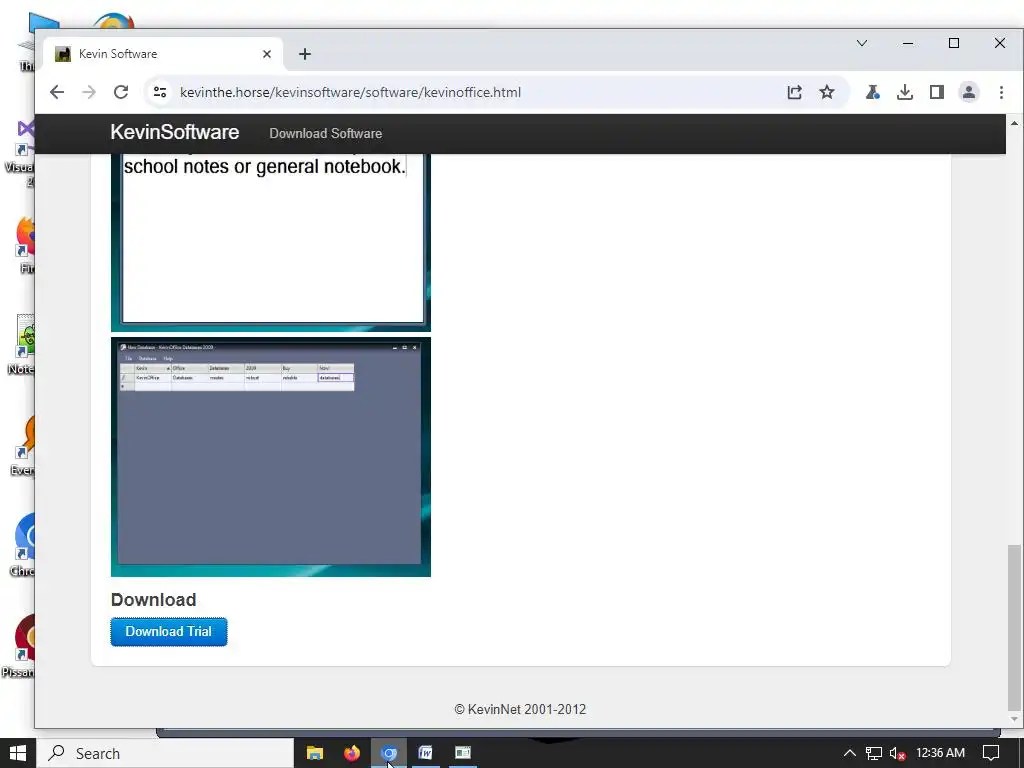Open File Explorer from taskbar

(315, 753)
